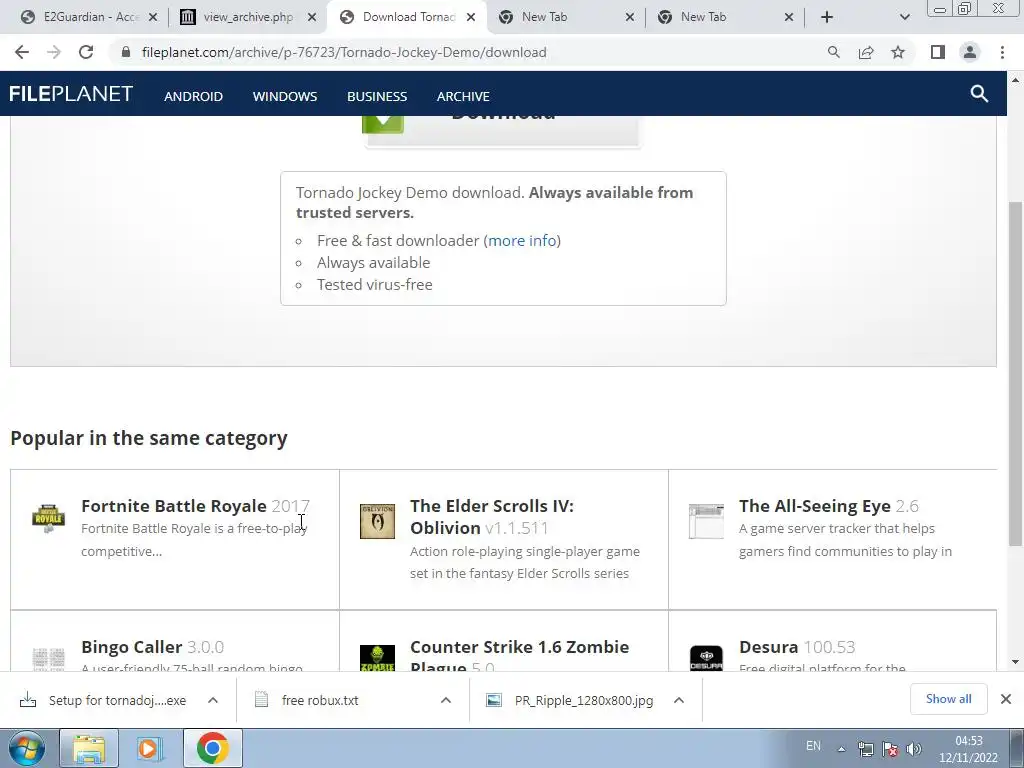
Task: Click the Zombie Plague thumbnail
Action: click(x=377, y=658)
